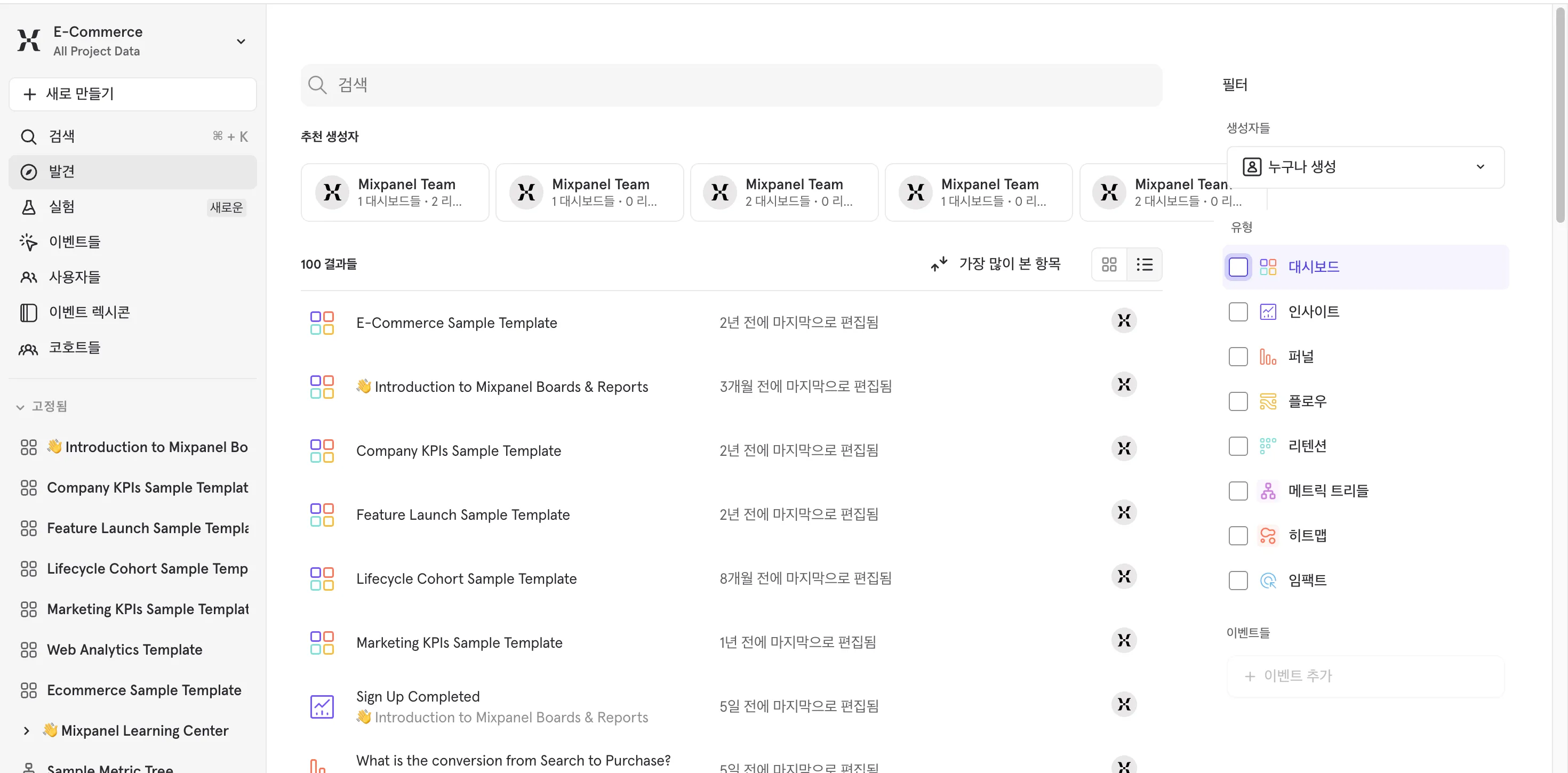Screen dimensions: 1568x773
Task: Click board icon beside pinned Lifecycle Cohort Sample
Action: [29, 568]
